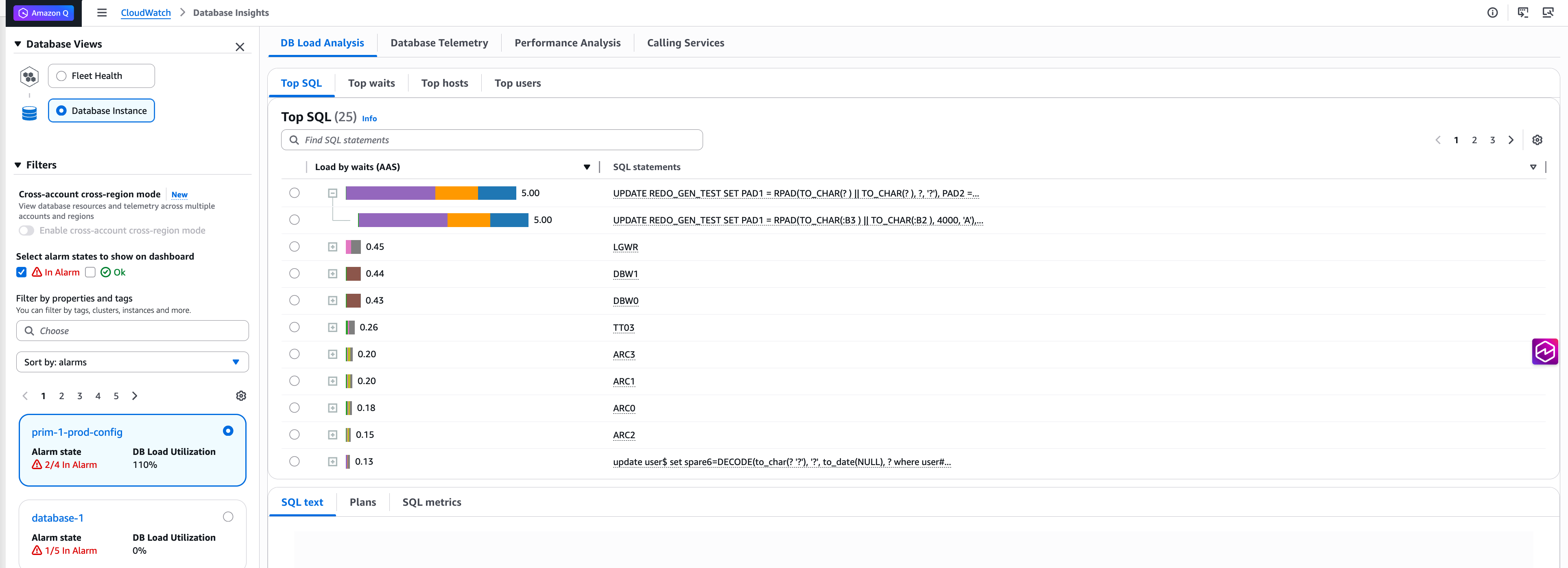
Task: Open the database-1 instance link
Action: tap(57, 518)
